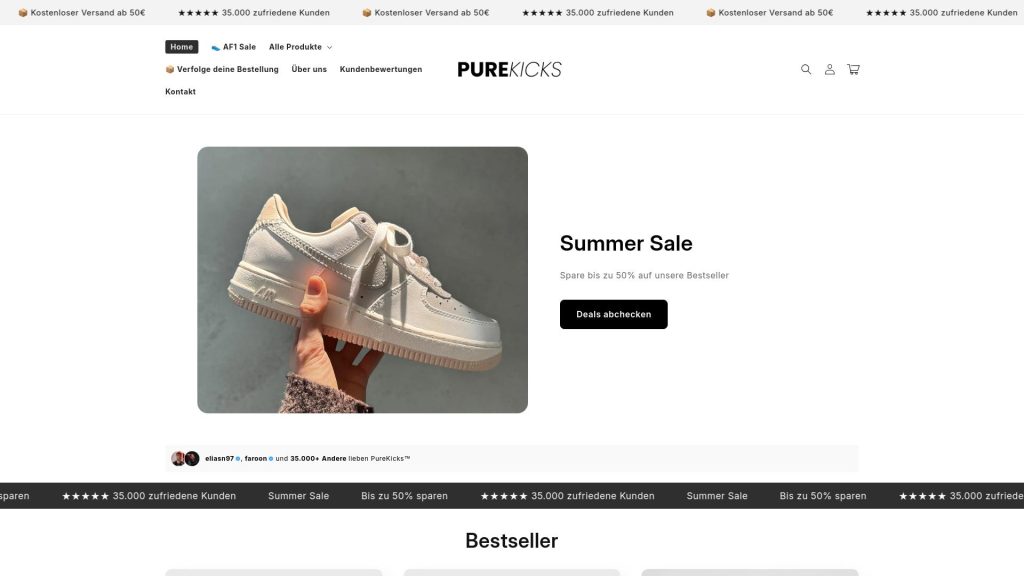Click the Summer Sale sneaker image
Viewport: 1024px width, 576px height.
362,280
